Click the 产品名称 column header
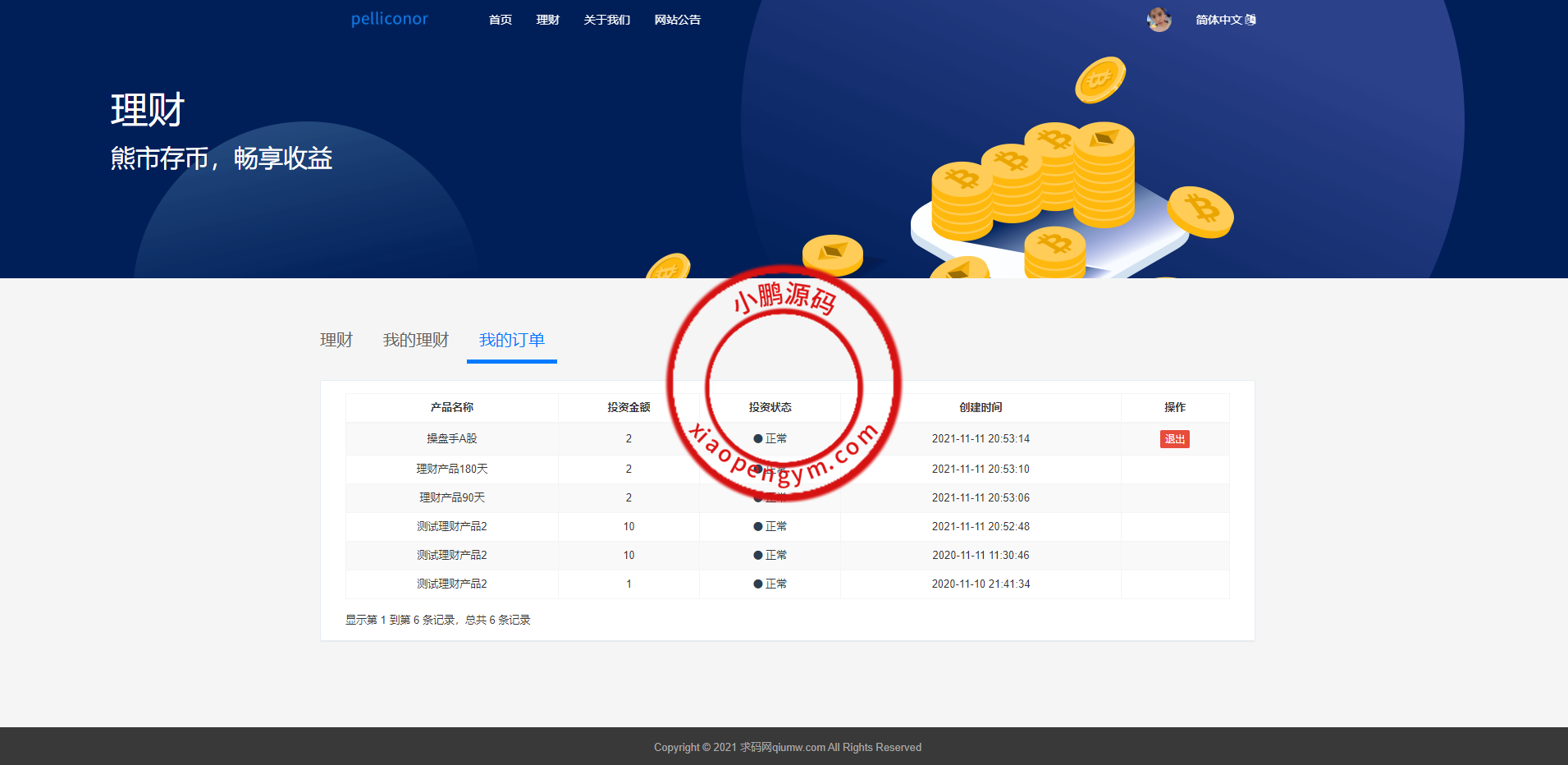This screenshot has width=1568, height=765. click(452, 407)
